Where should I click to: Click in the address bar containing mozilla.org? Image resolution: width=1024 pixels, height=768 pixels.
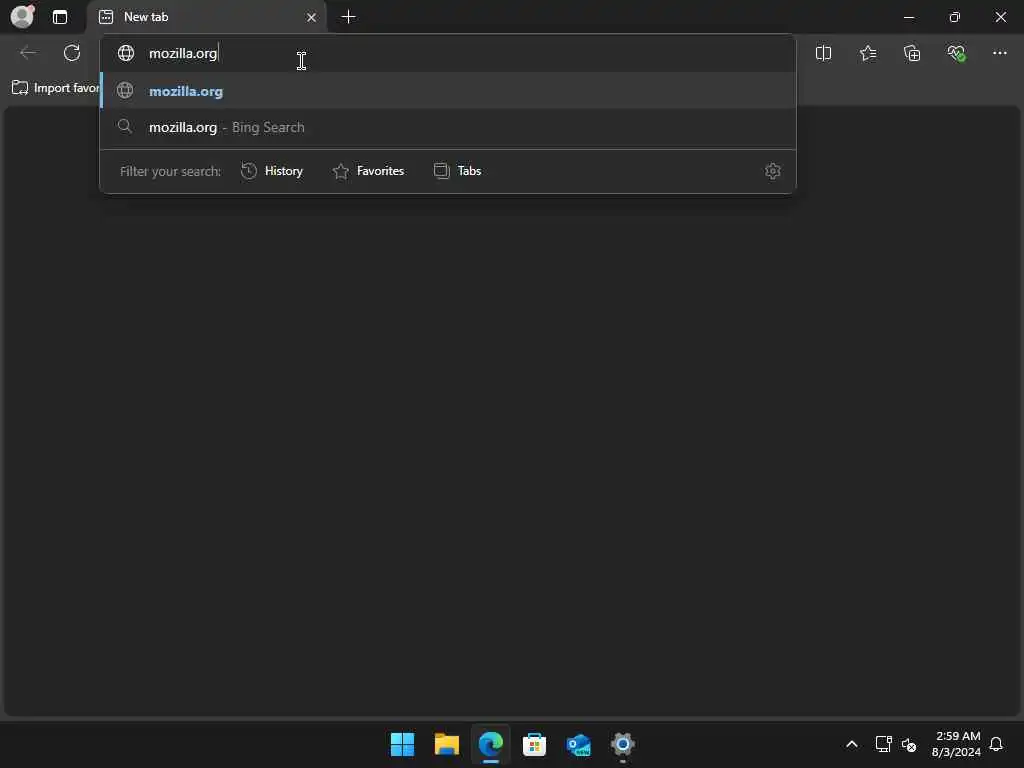[447, 53]
